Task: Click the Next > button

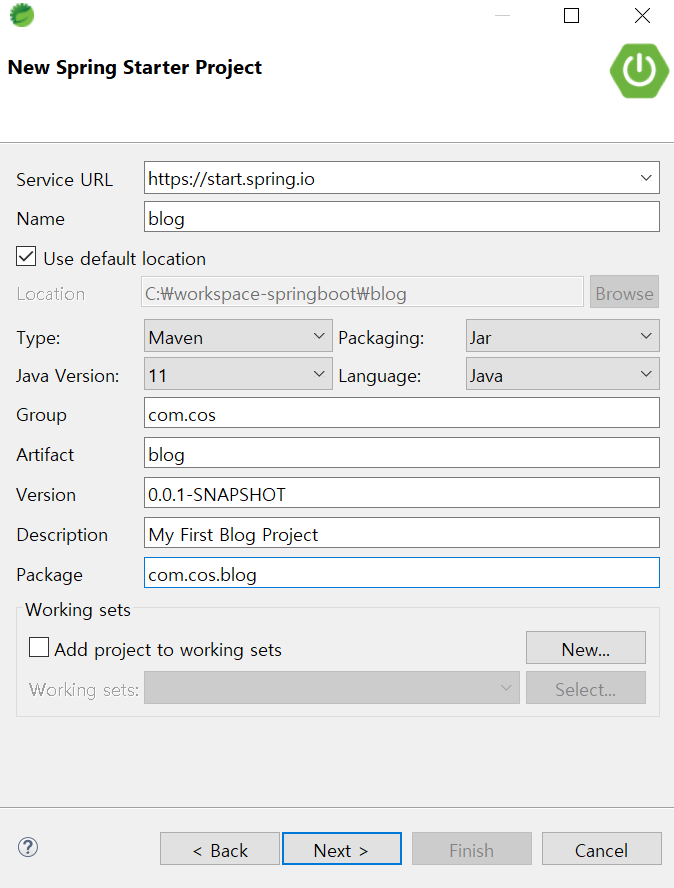Action: click(342, 848)
